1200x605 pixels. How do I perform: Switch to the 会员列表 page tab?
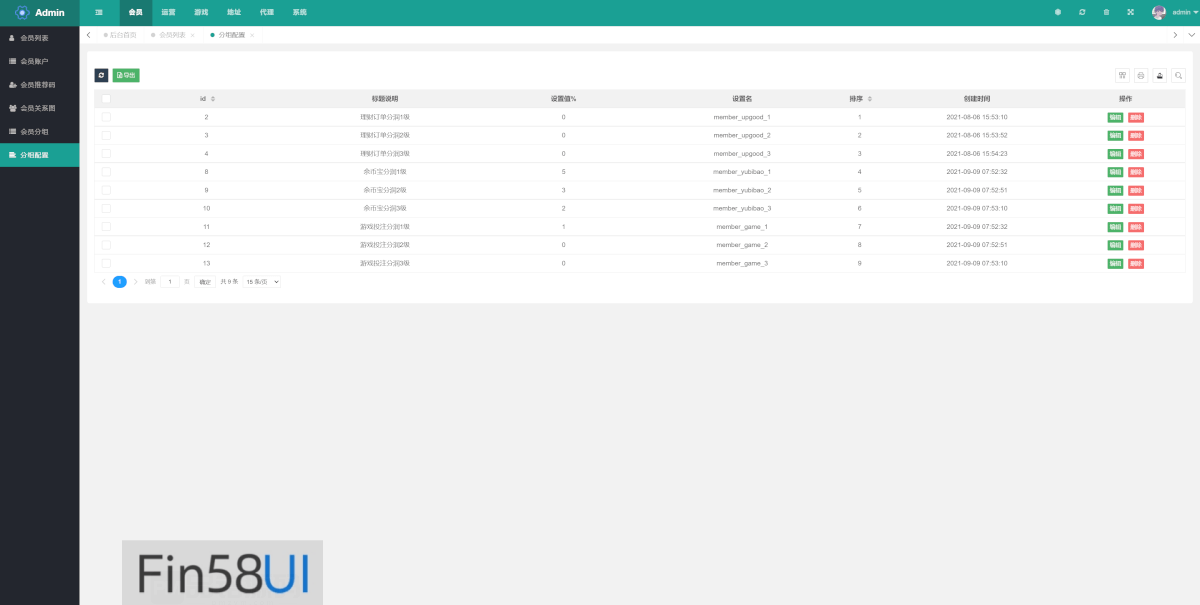pyautogui.click(x=174, y=35)
